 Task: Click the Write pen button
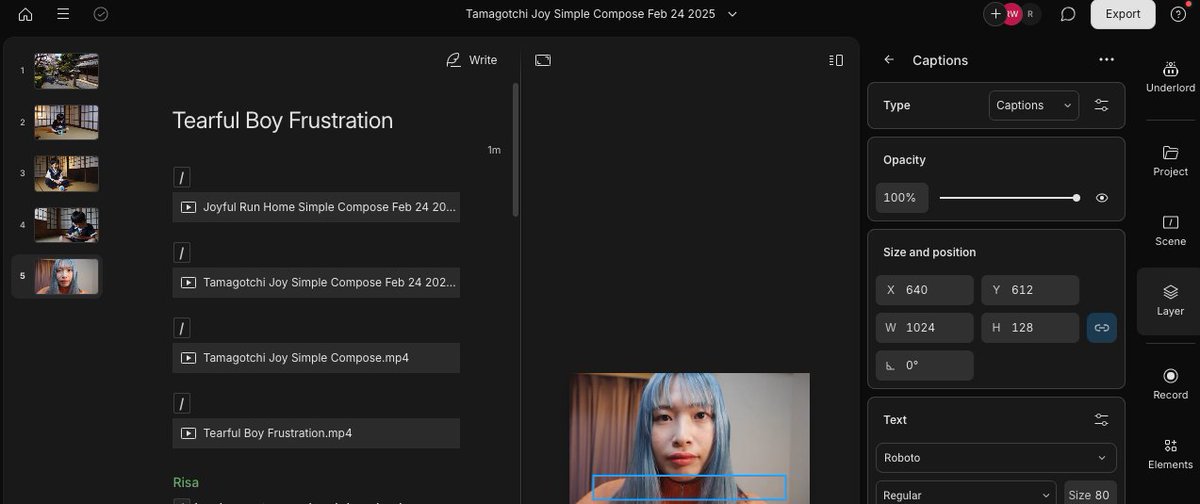click(x=472, y=60)
